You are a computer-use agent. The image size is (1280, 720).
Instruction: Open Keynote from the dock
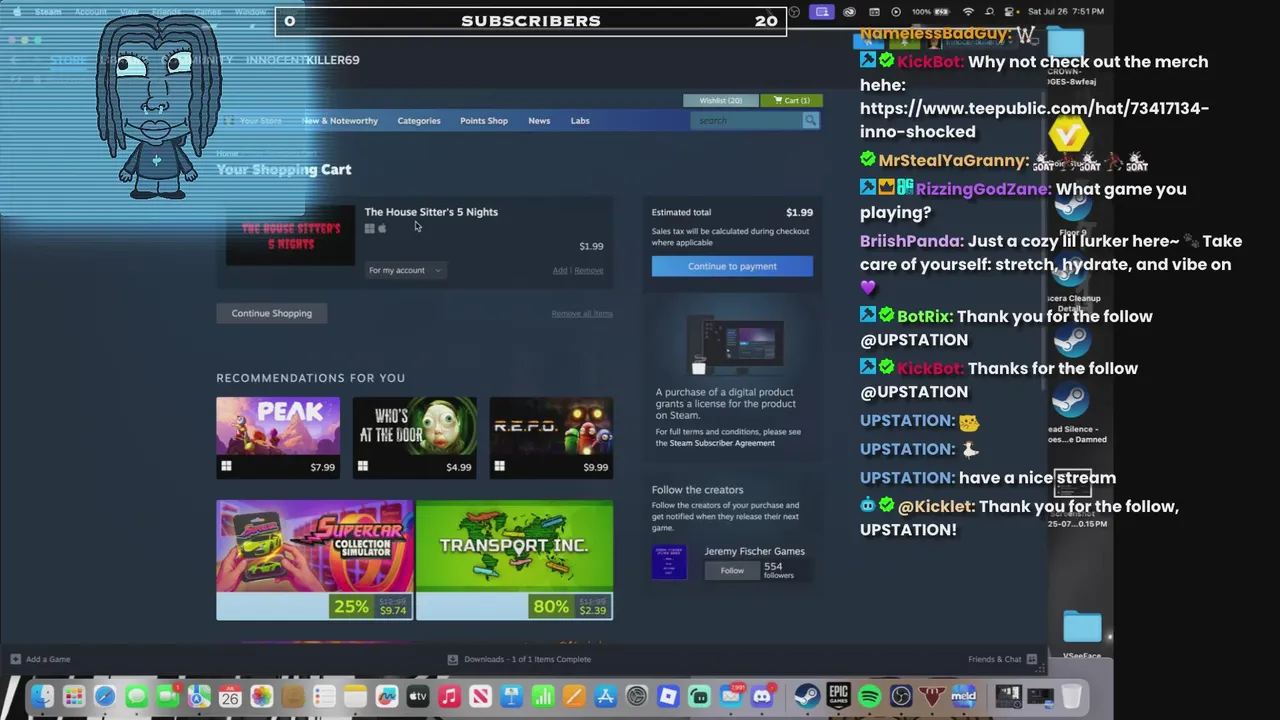point(511,696)
